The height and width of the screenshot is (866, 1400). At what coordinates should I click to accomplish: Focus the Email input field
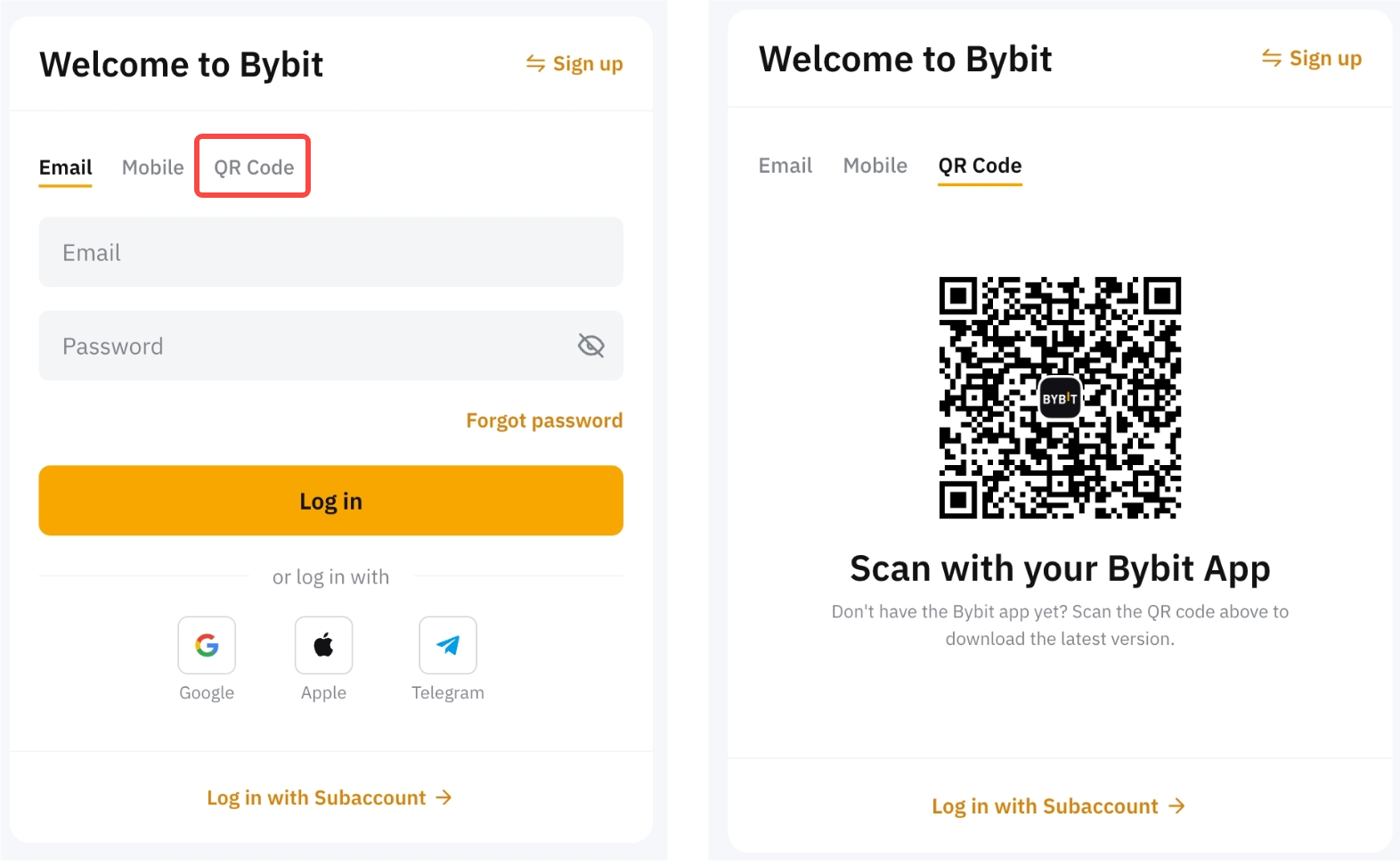tap(330, 252)
